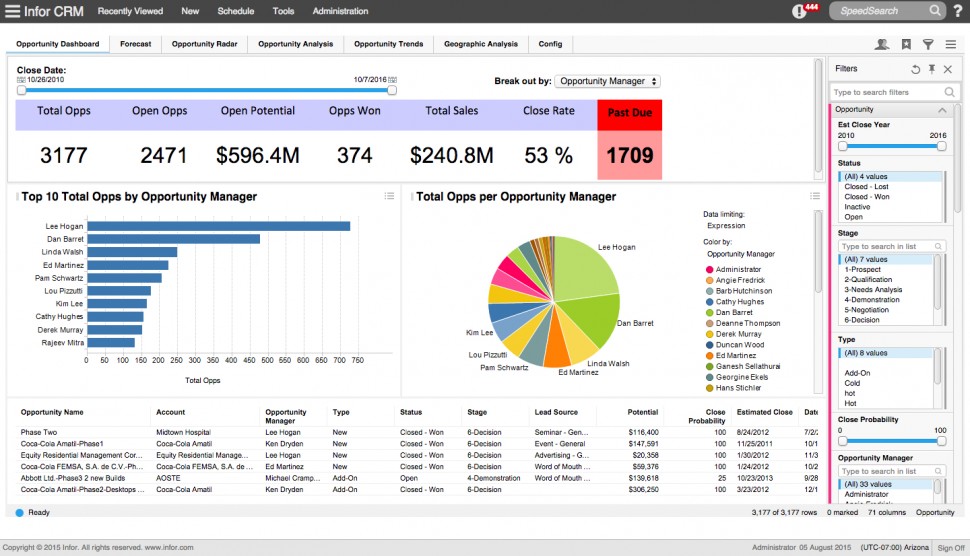Select the Opportunity Dashboard tab
This screenshot has width=970, height=556.
point(58,44)
